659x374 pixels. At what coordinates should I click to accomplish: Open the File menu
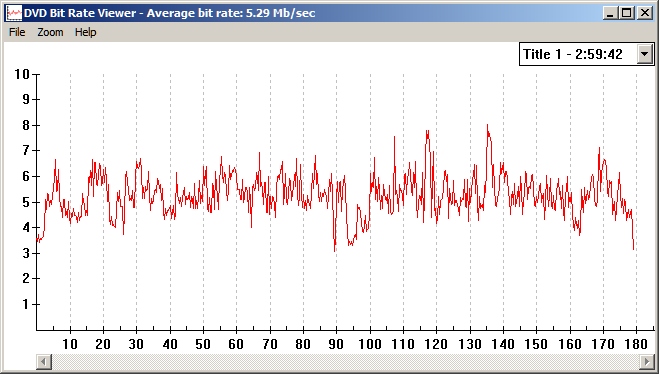(x=17, y=32)
